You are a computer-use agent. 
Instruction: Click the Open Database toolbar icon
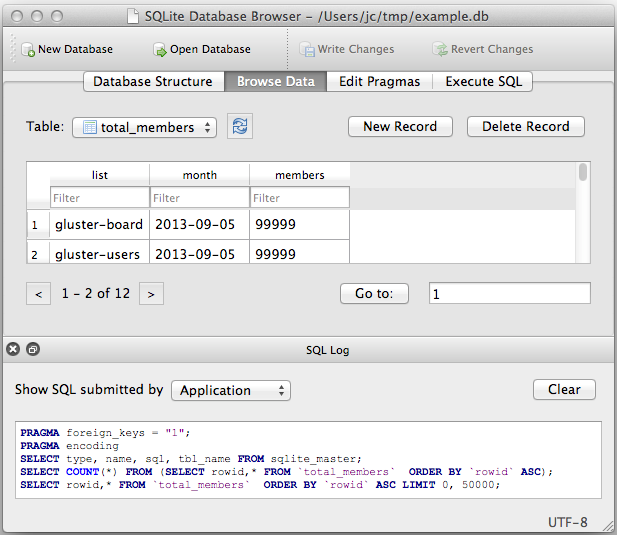(x=160, y=50)
